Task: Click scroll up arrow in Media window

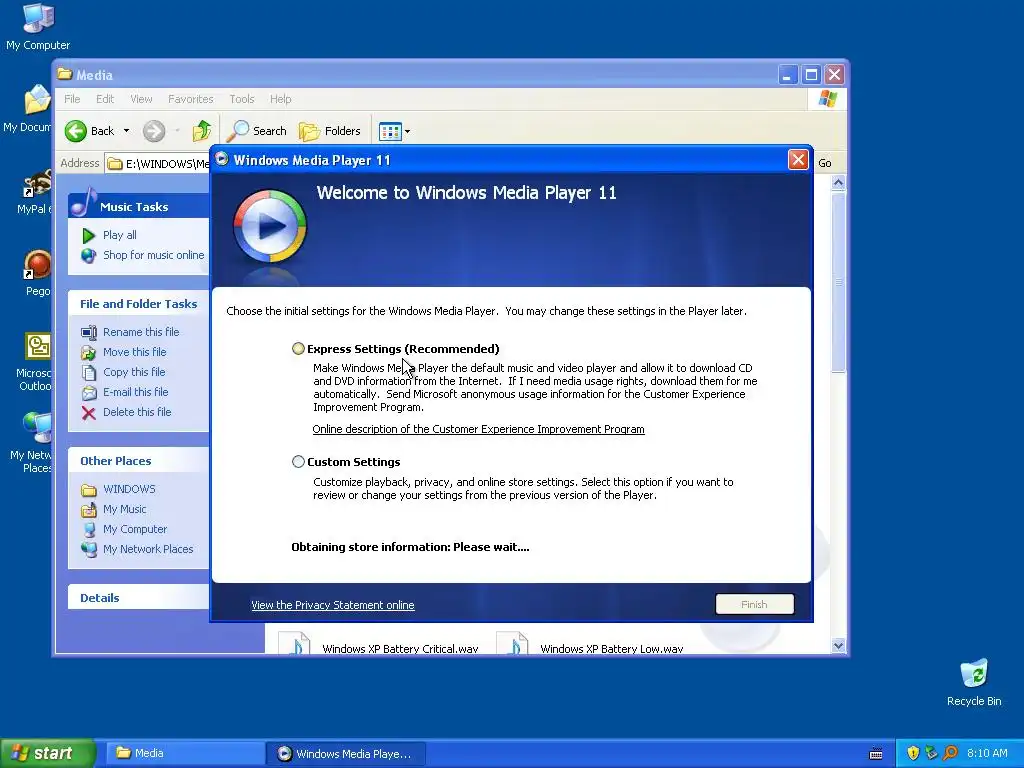Action: (839, 184)
